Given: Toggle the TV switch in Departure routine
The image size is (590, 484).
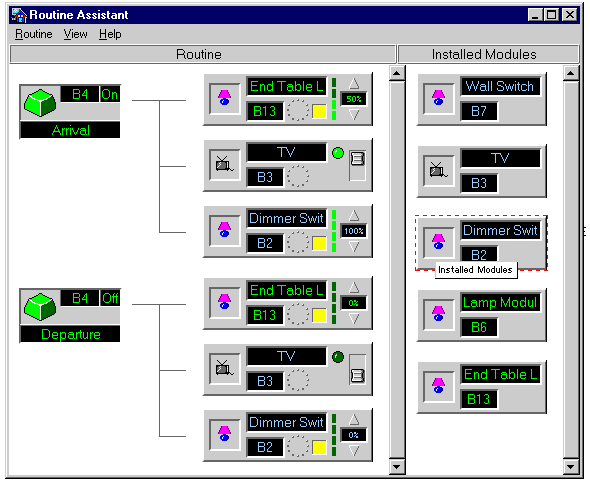Looking at the screenshot, I should (357, 369).
